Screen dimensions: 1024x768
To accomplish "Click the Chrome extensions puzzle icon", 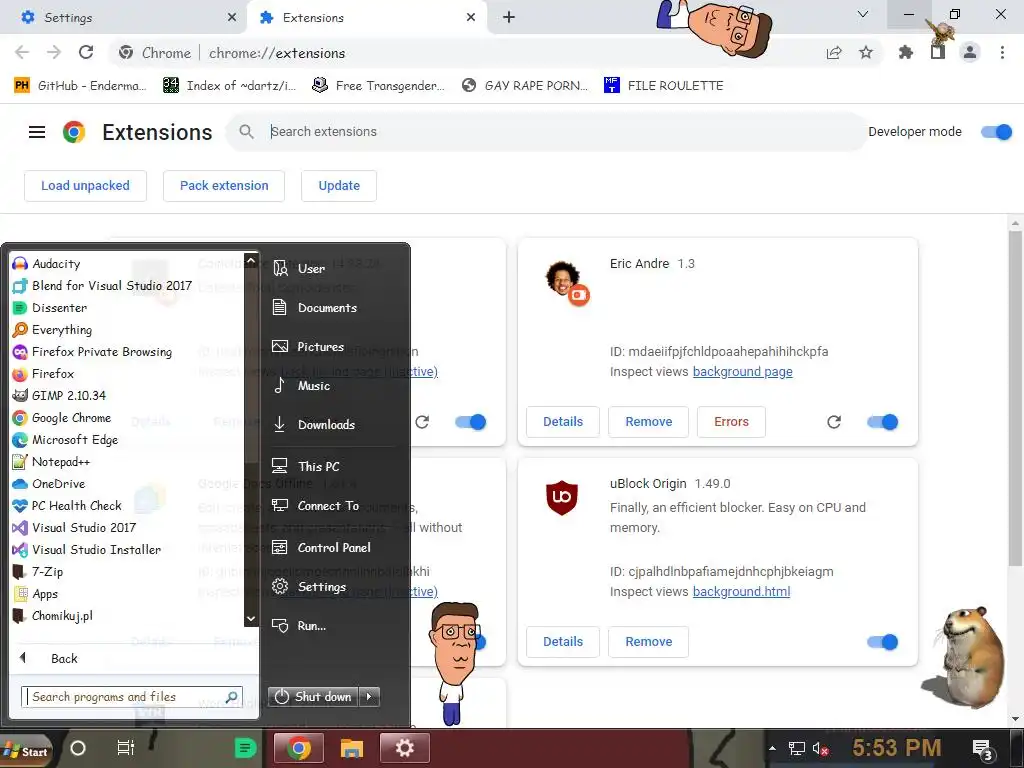I will tap(905, 52).
